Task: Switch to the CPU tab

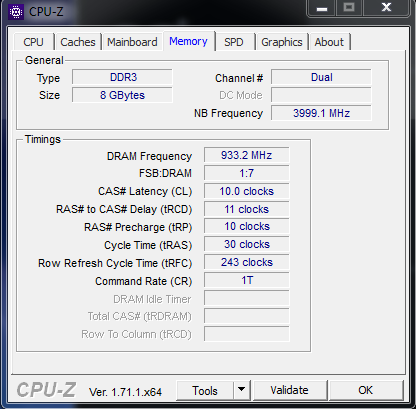Action: [33, 42]
